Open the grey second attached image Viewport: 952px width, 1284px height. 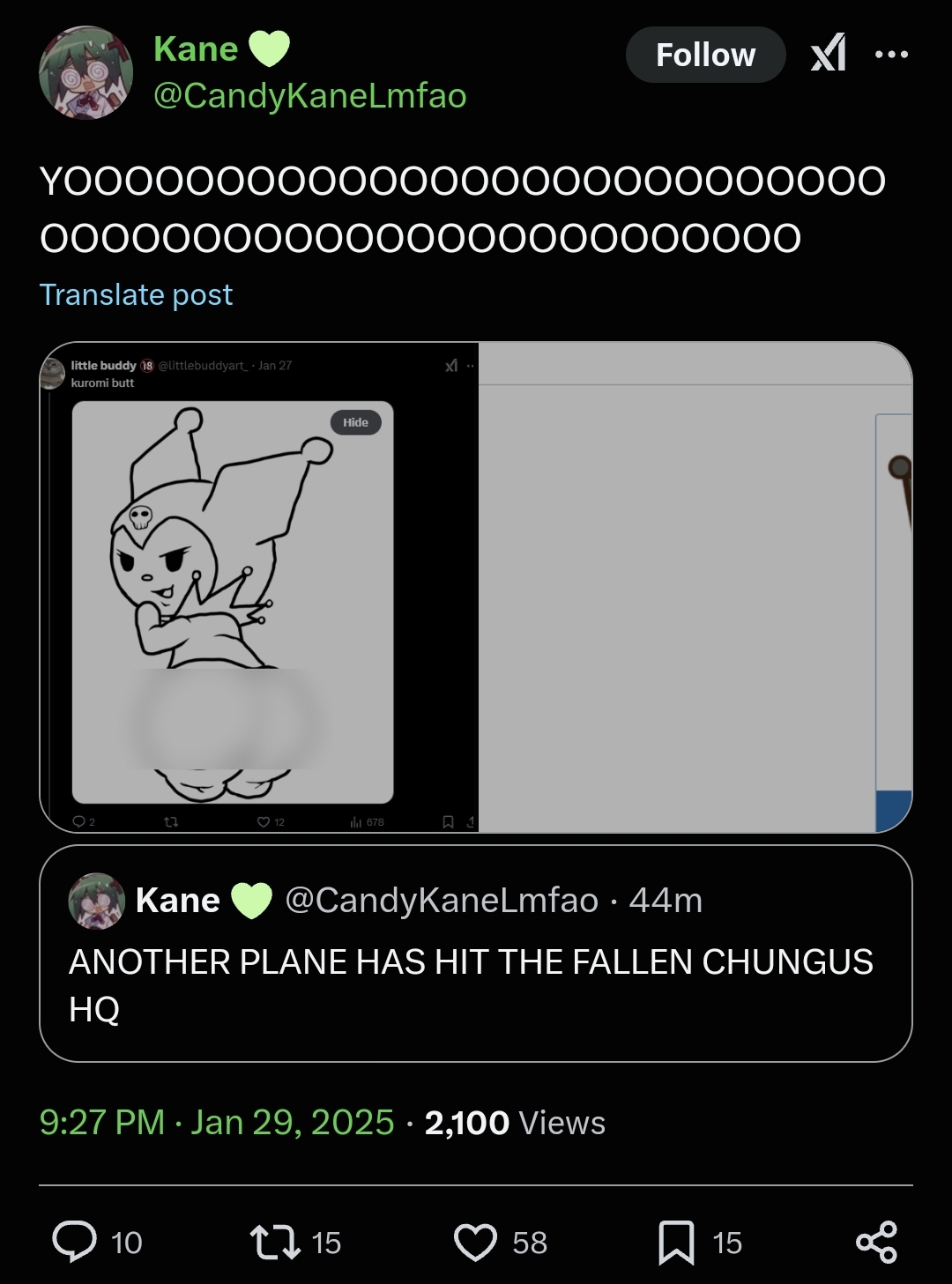[x=695, y=587]
